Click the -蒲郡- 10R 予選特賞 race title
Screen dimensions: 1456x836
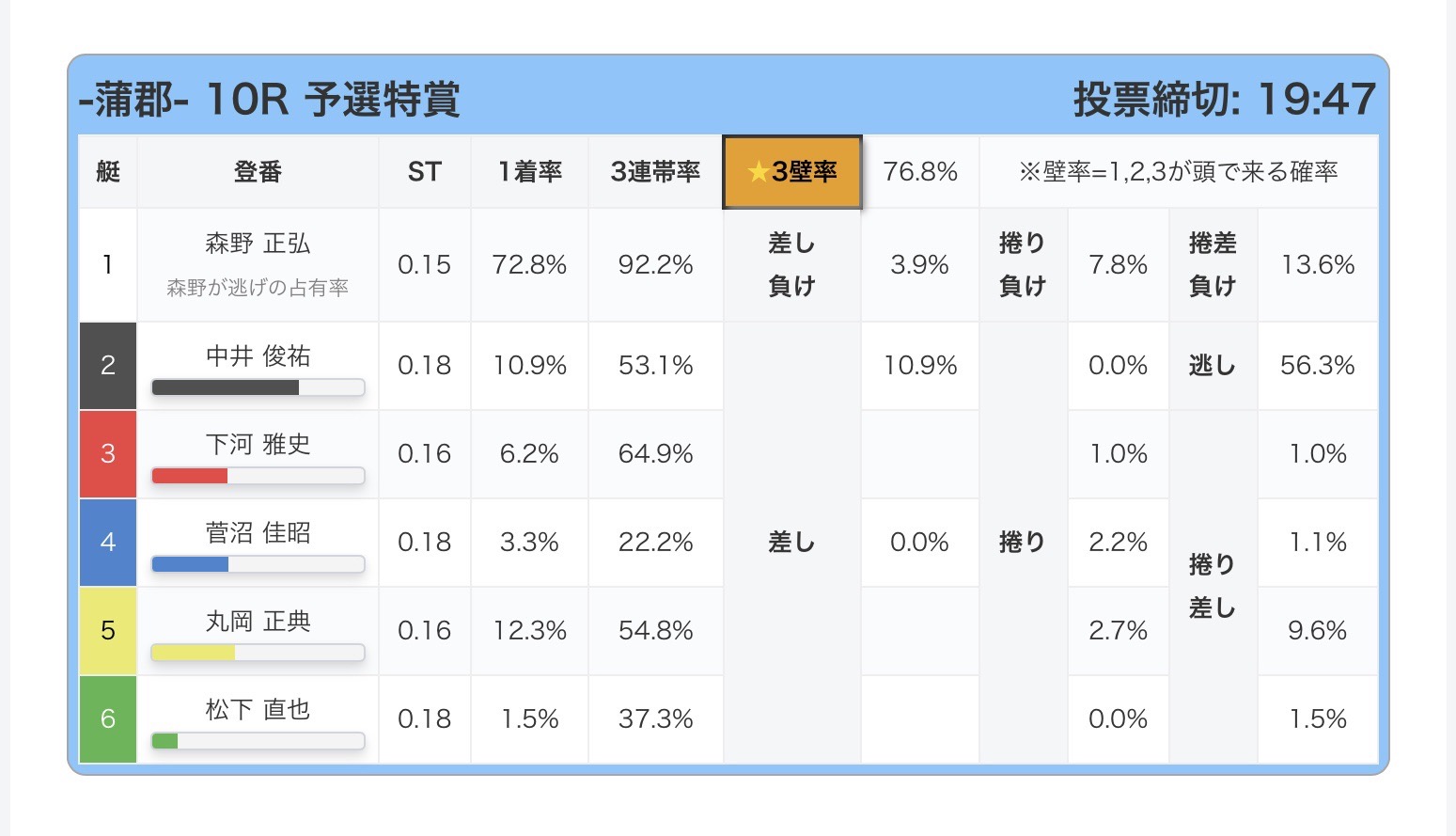pyautogui.click(x=270, y=100)
